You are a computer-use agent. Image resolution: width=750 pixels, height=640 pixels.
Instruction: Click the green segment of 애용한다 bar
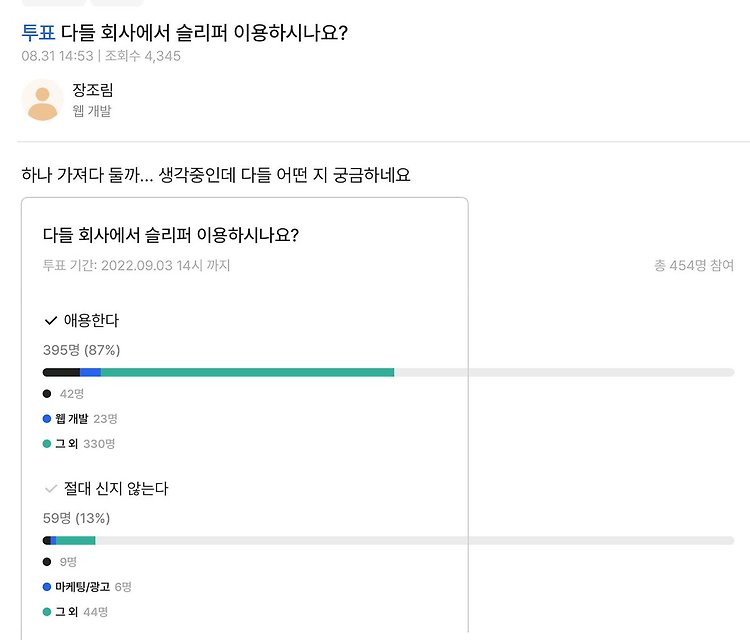tap(247, 372)
